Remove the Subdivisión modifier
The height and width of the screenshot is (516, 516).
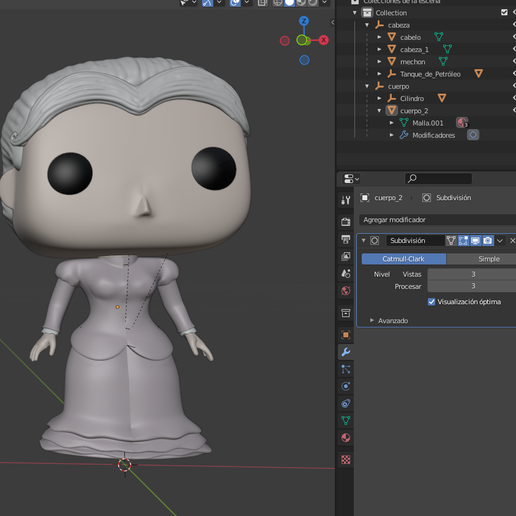coord(512,240)
